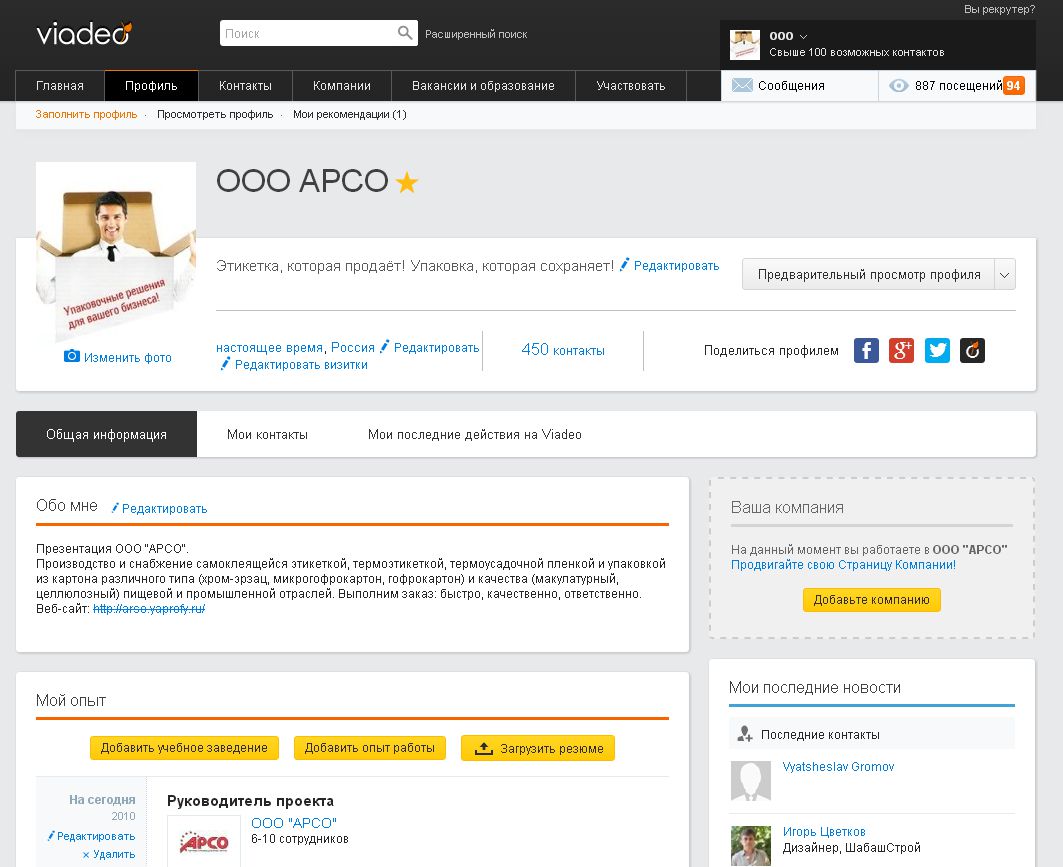Screen dimensions: 1063x867
Task: Click the envelope messages icon
Action: pos(742,85)
